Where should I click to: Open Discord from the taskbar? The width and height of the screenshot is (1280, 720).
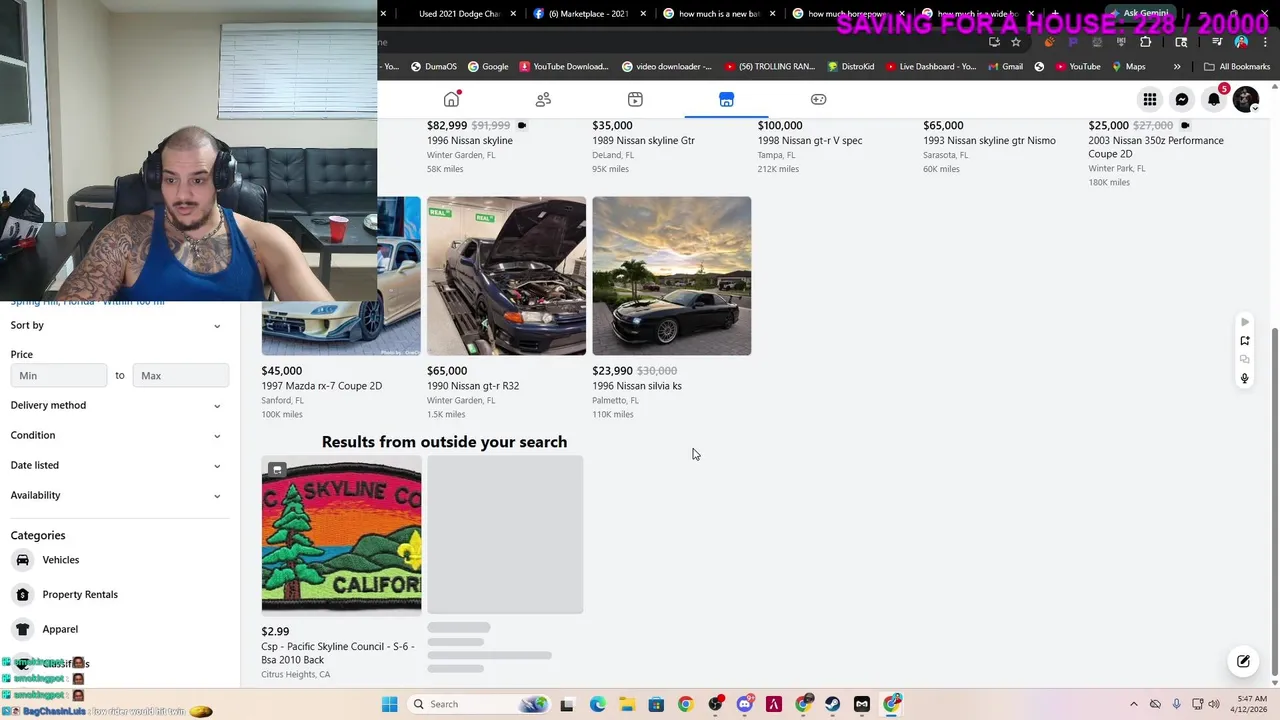click(744, 704)
